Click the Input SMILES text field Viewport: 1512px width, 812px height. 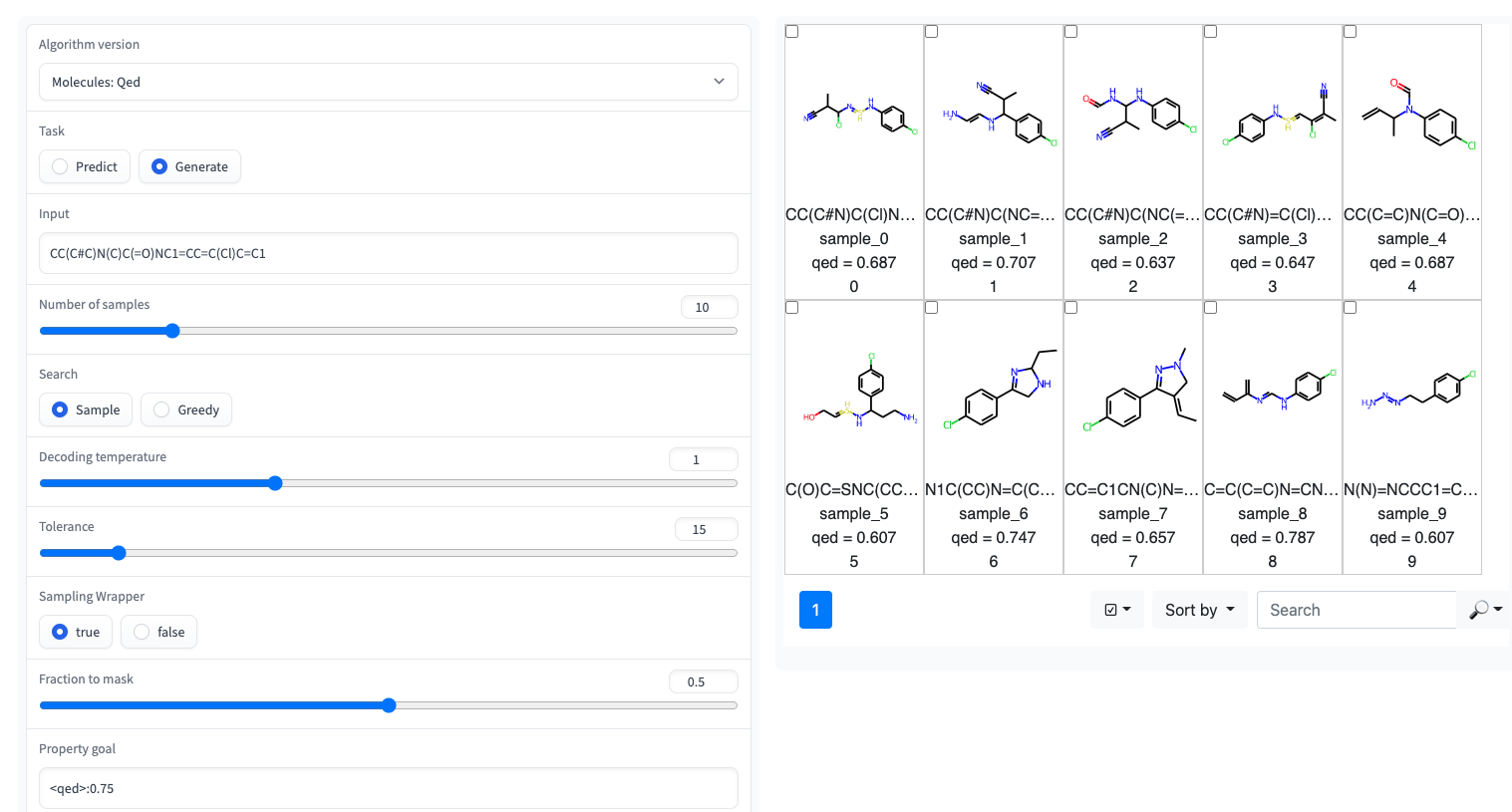[x=388, y=253]
